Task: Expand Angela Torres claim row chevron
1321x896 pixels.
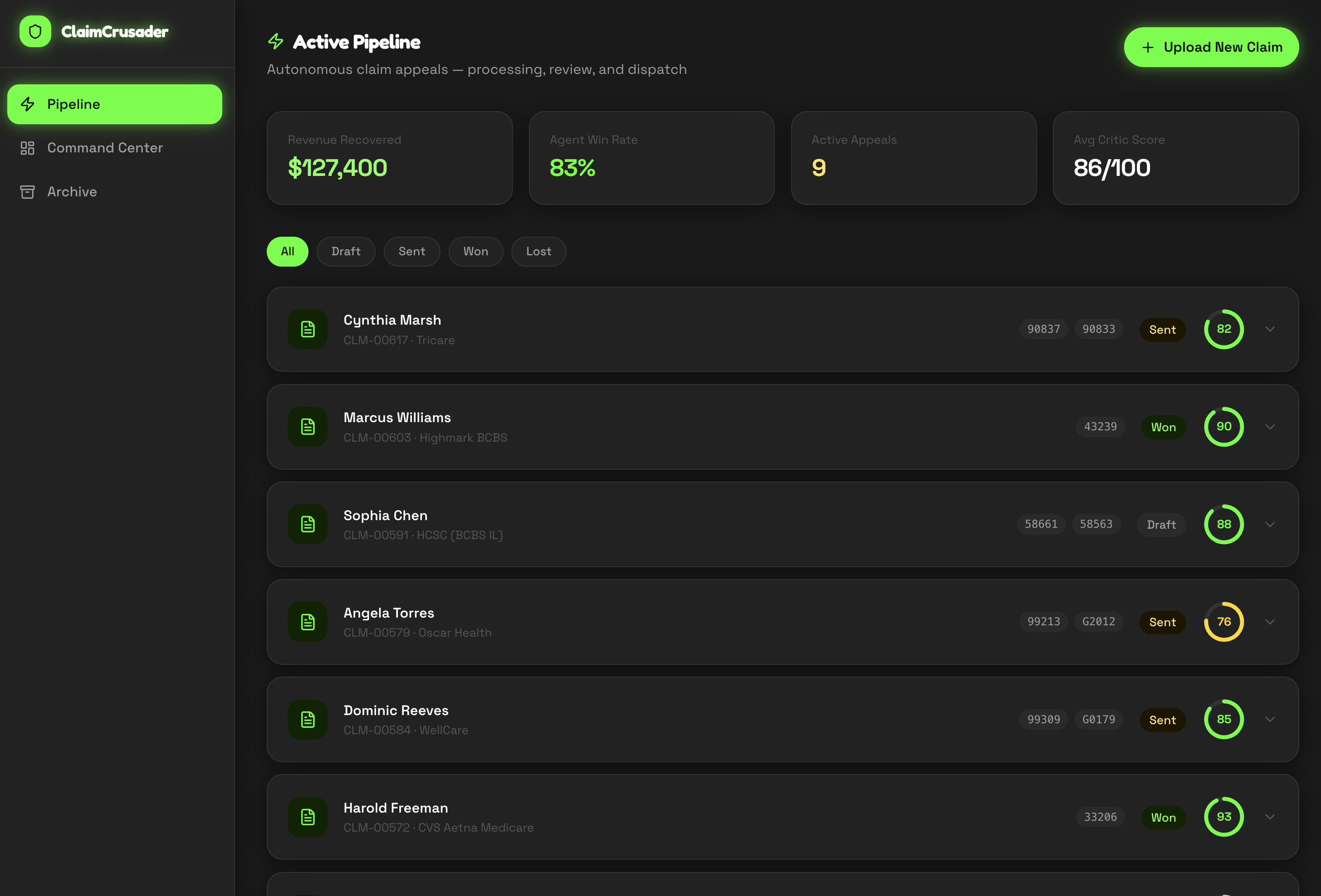Action: pos(1270,622)
